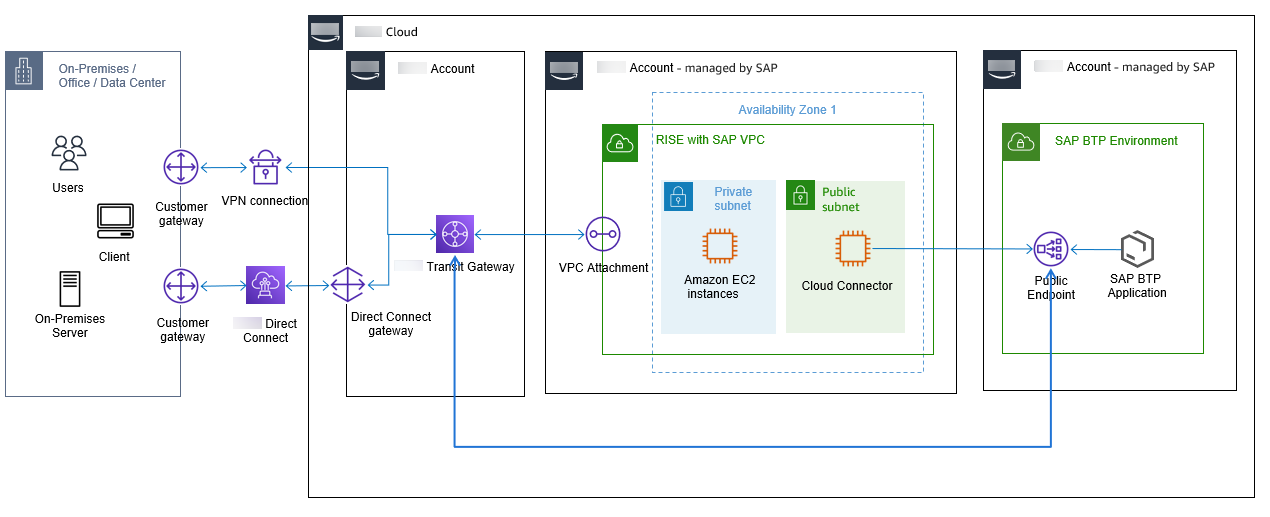Click the SAP BTP Environment cloud icon

pos(1019,141)
